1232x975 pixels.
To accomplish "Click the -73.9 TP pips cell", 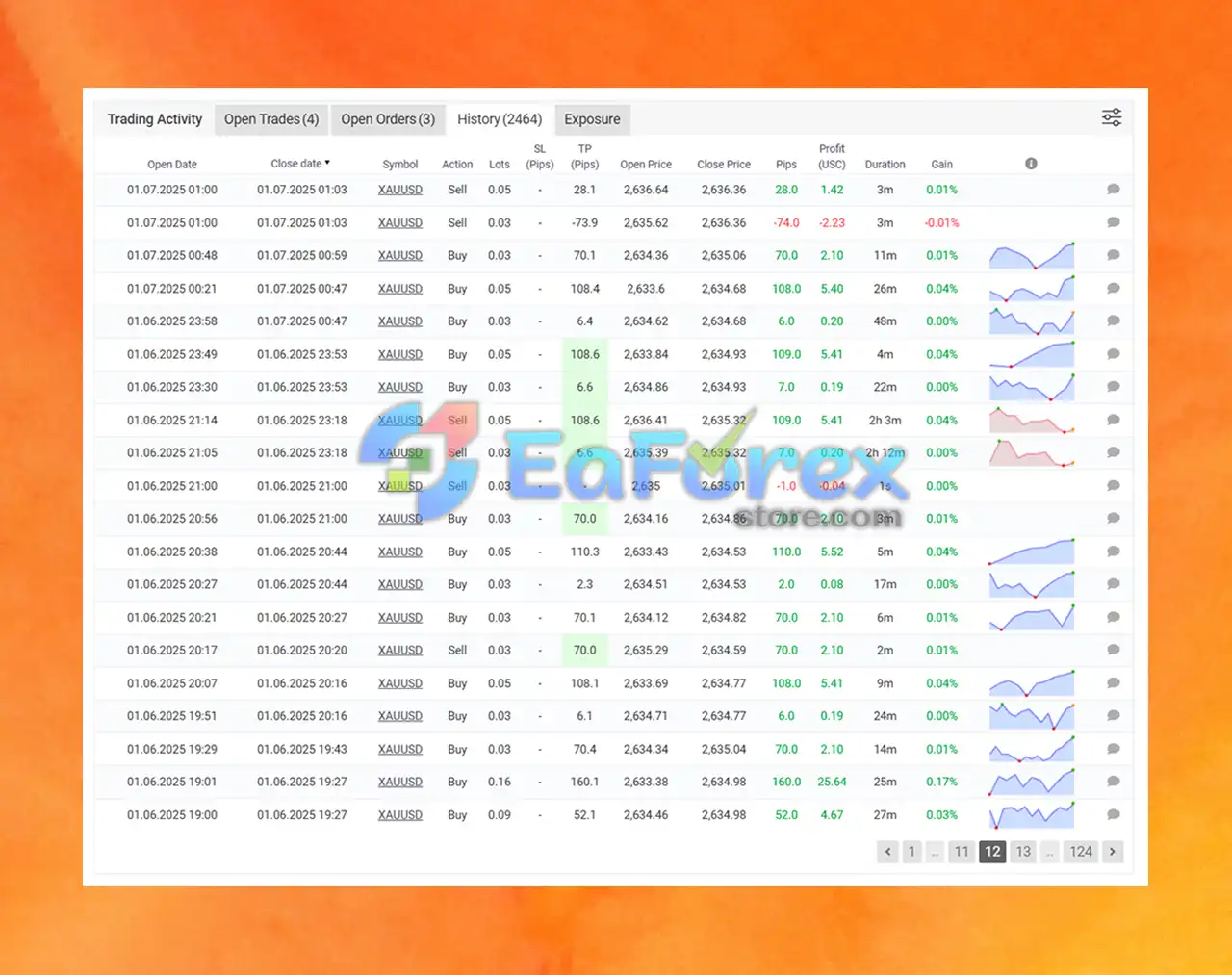I will [x=584, y=222].
